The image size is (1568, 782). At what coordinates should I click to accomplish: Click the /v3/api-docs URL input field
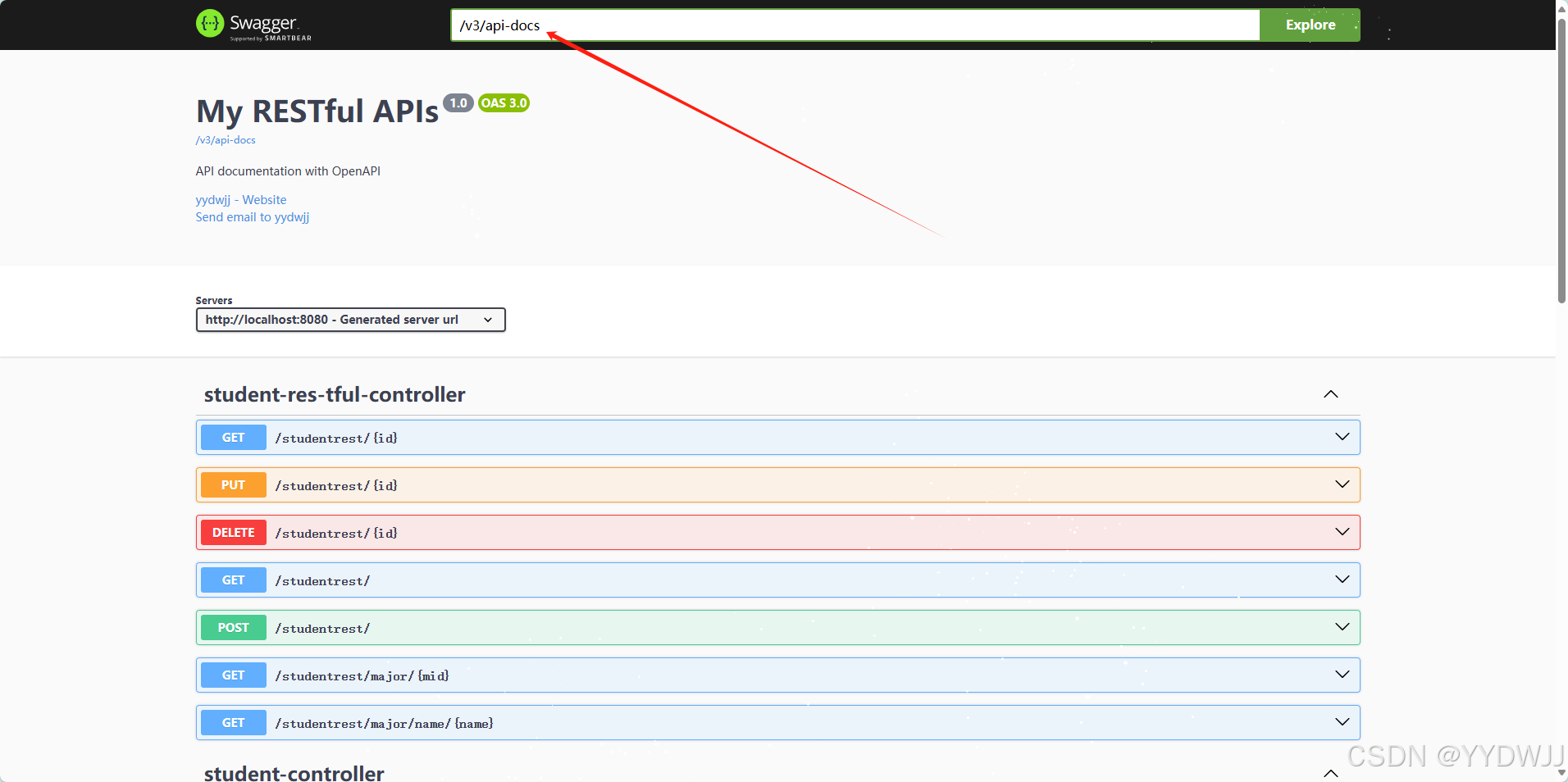855,25
